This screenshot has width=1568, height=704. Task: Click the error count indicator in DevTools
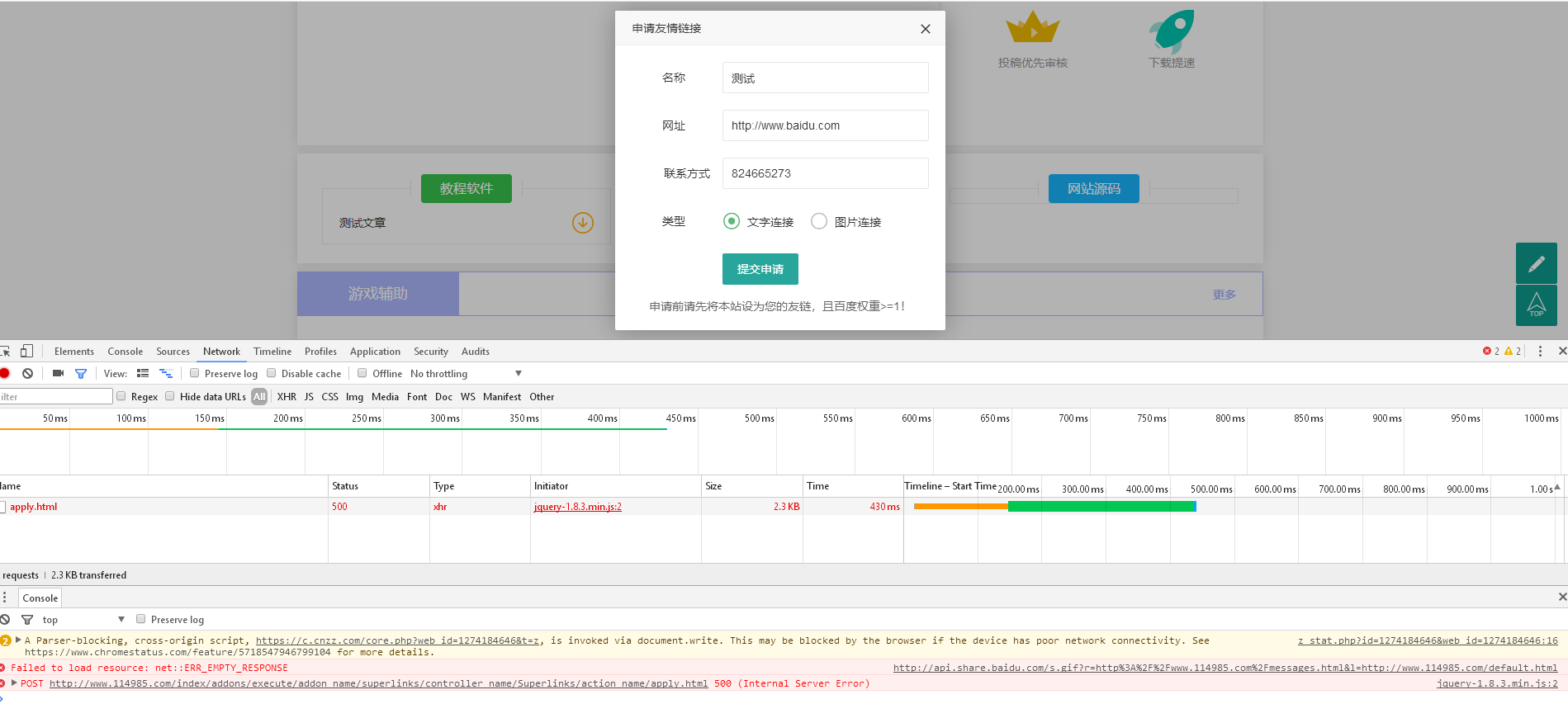(x=1491, y=351)
